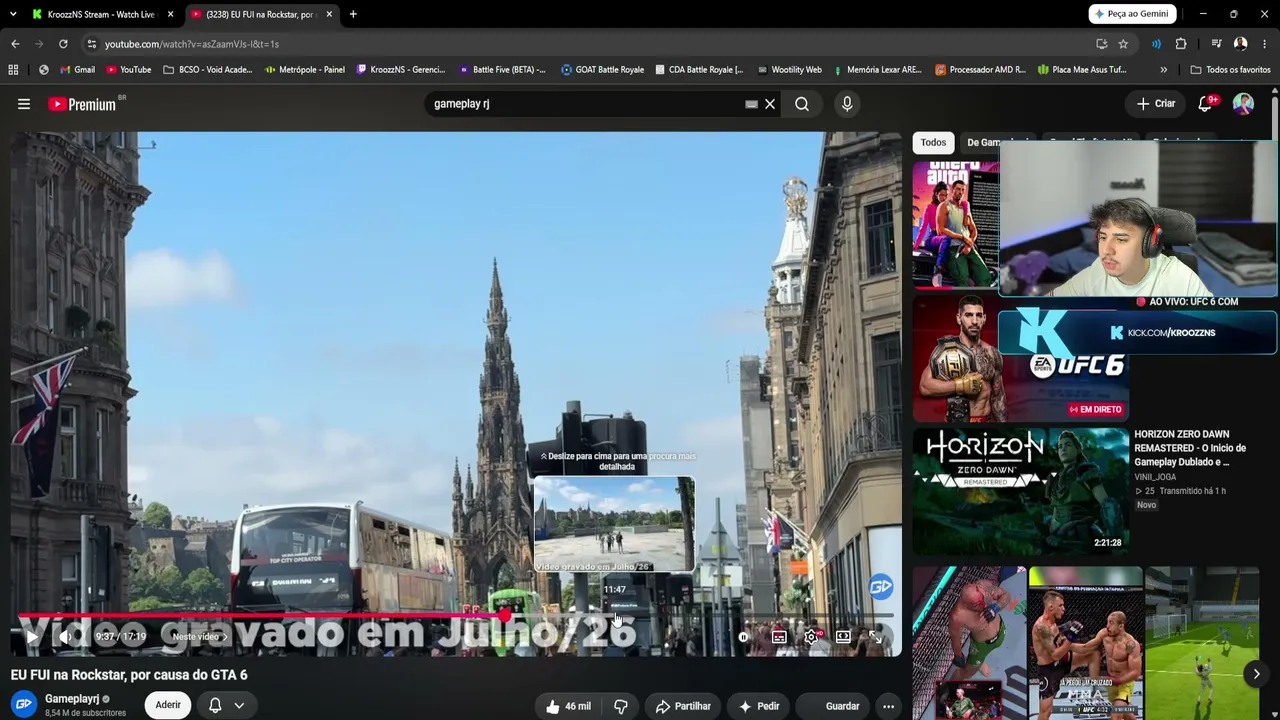Open the Chrome extensions puzzle icon
This screenshot has height=720, width=1280.
coord(1181,44)
